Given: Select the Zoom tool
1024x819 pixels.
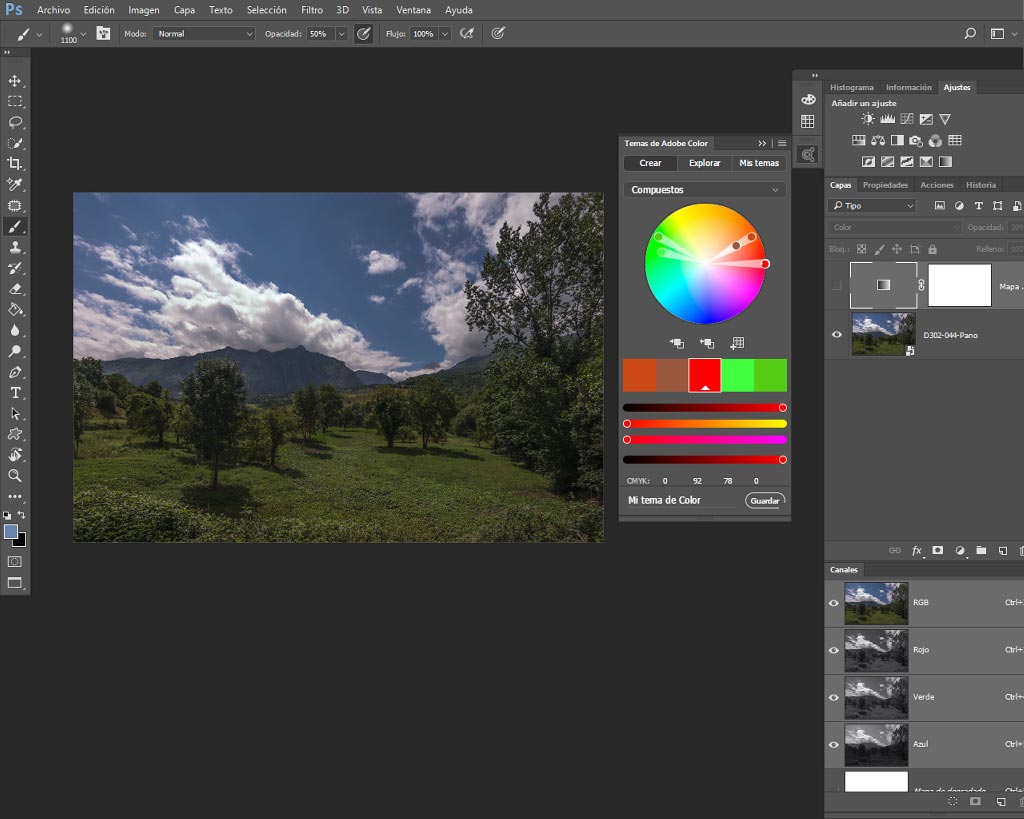Looking at the screenshot, I should [x=14, y=475].
